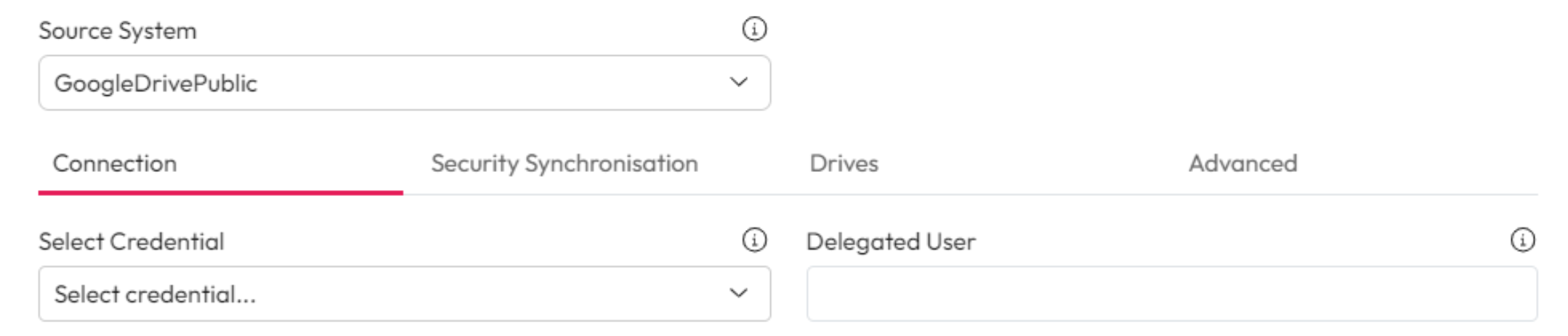Expand the Select credential combo box
Screen dimensions: 1568x336
tap(404, 293)
